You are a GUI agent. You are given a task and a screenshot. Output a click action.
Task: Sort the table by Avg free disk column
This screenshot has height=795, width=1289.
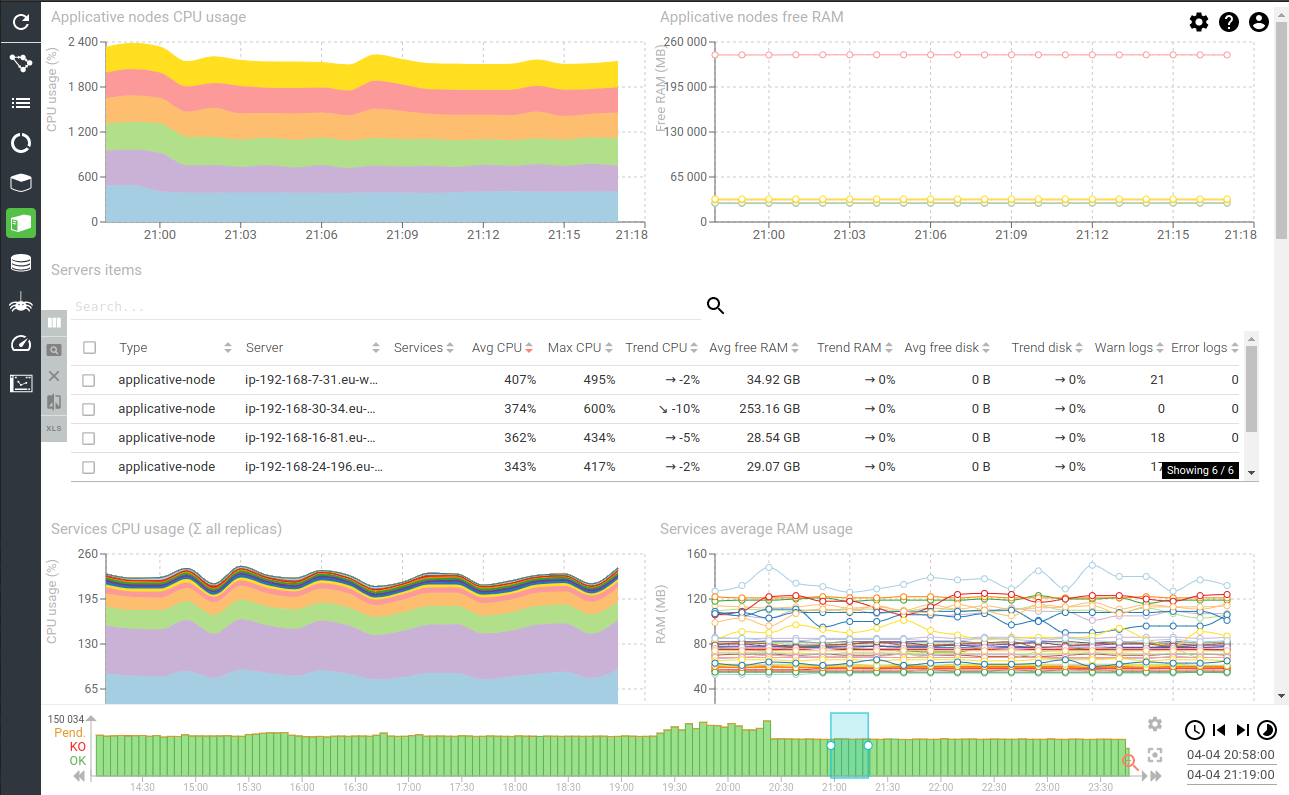coord(947,348)
